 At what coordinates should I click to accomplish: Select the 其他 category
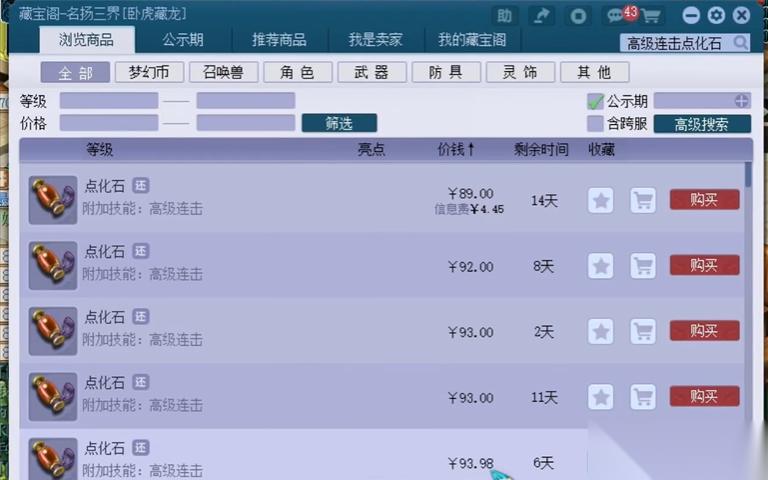coord(595,72)
